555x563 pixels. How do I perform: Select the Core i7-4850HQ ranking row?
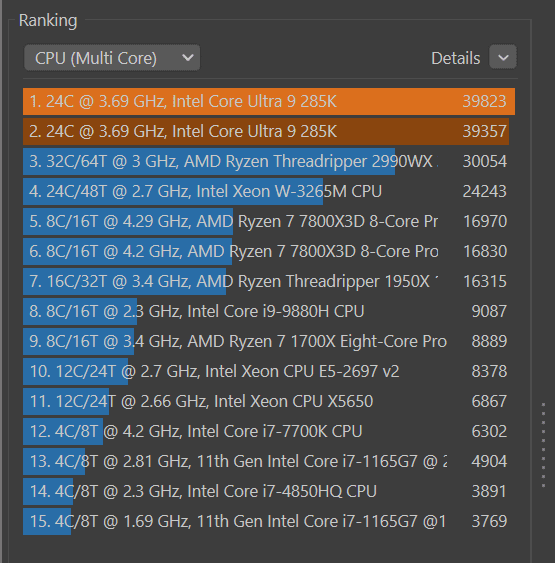269,491
